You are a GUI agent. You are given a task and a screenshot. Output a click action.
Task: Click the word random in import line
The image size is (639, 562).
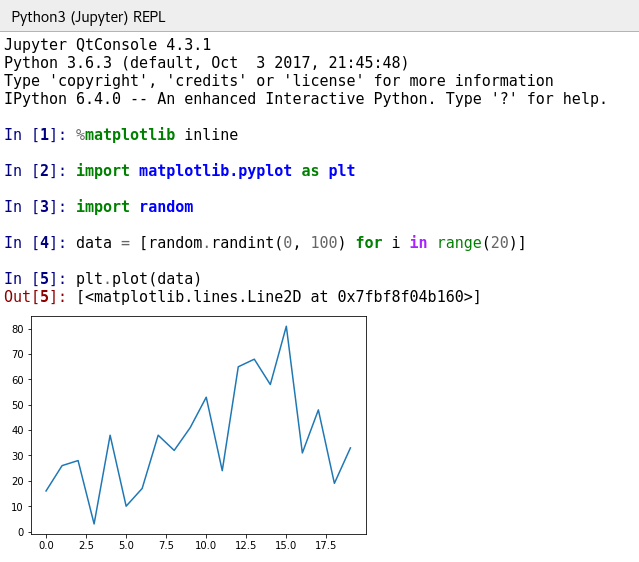166,207
